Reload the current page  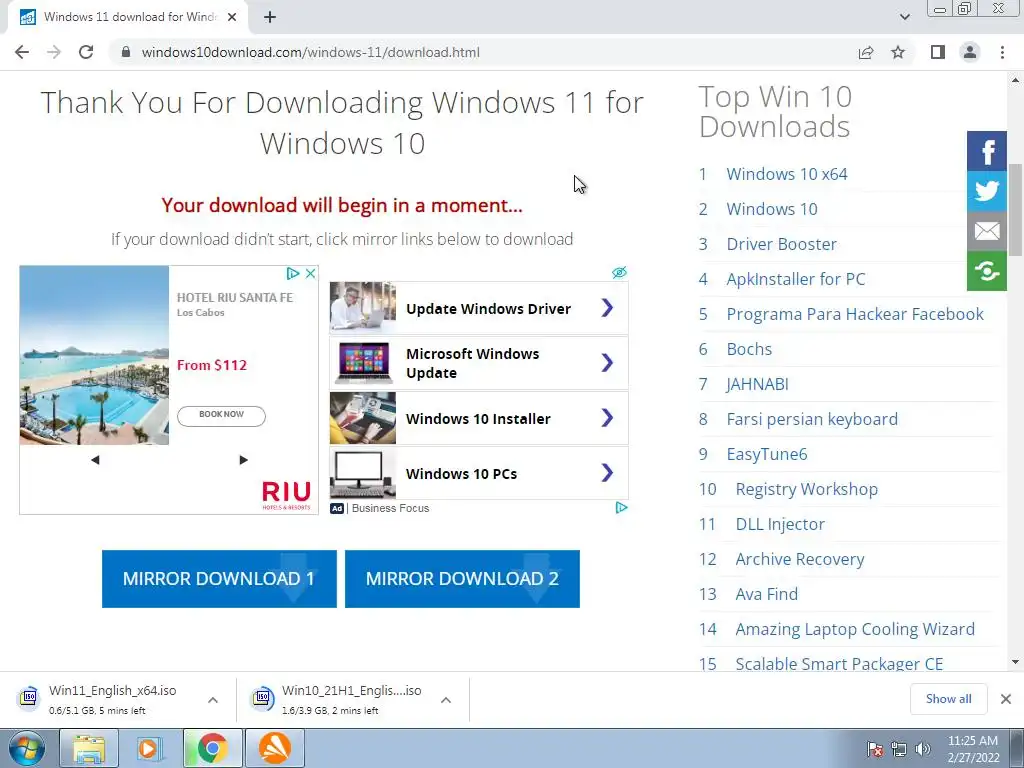pos(86,52)
